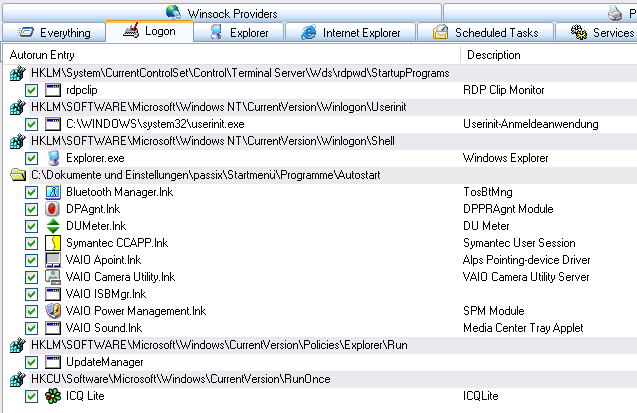This screenshot has height=413, width=637.
Task: Uncheck the rdpclip autorun entry
Action: 32,90
